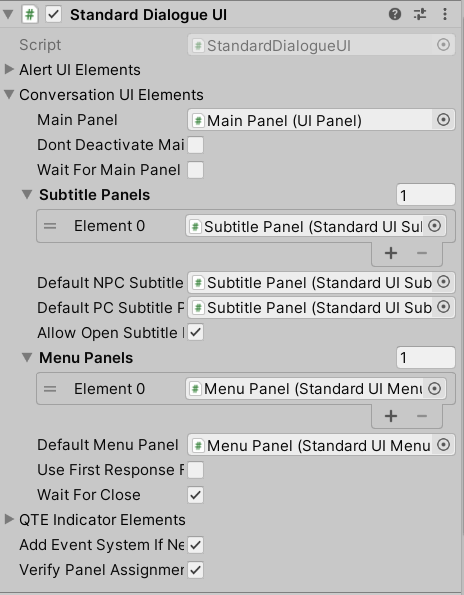Open object picker for Default Menu Panel

pyautogui.click(x=443, y=445)
